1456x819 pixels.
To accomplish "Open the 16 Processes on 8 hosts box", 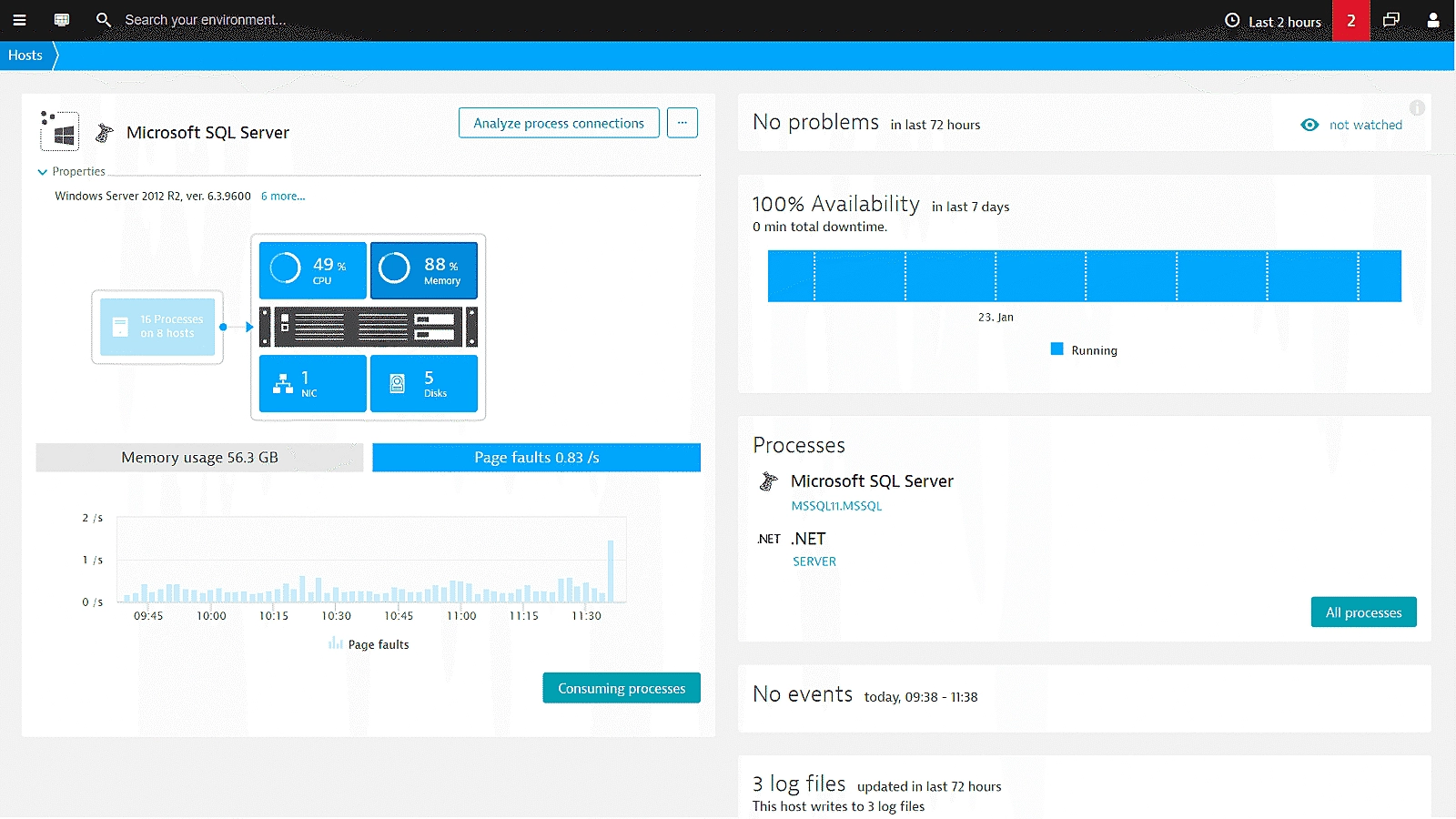I will pos(157,327).
